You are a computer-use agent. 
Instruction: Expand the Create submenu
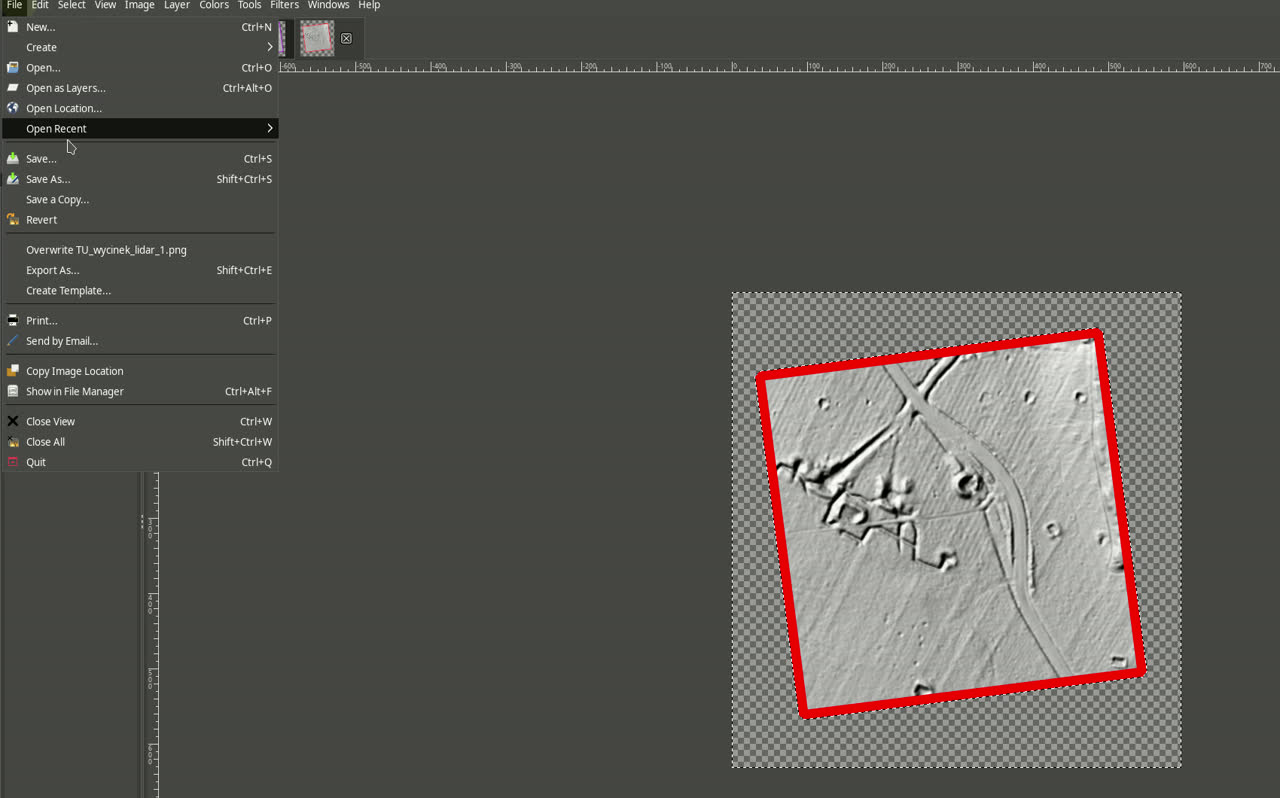(x=140, y=47)
